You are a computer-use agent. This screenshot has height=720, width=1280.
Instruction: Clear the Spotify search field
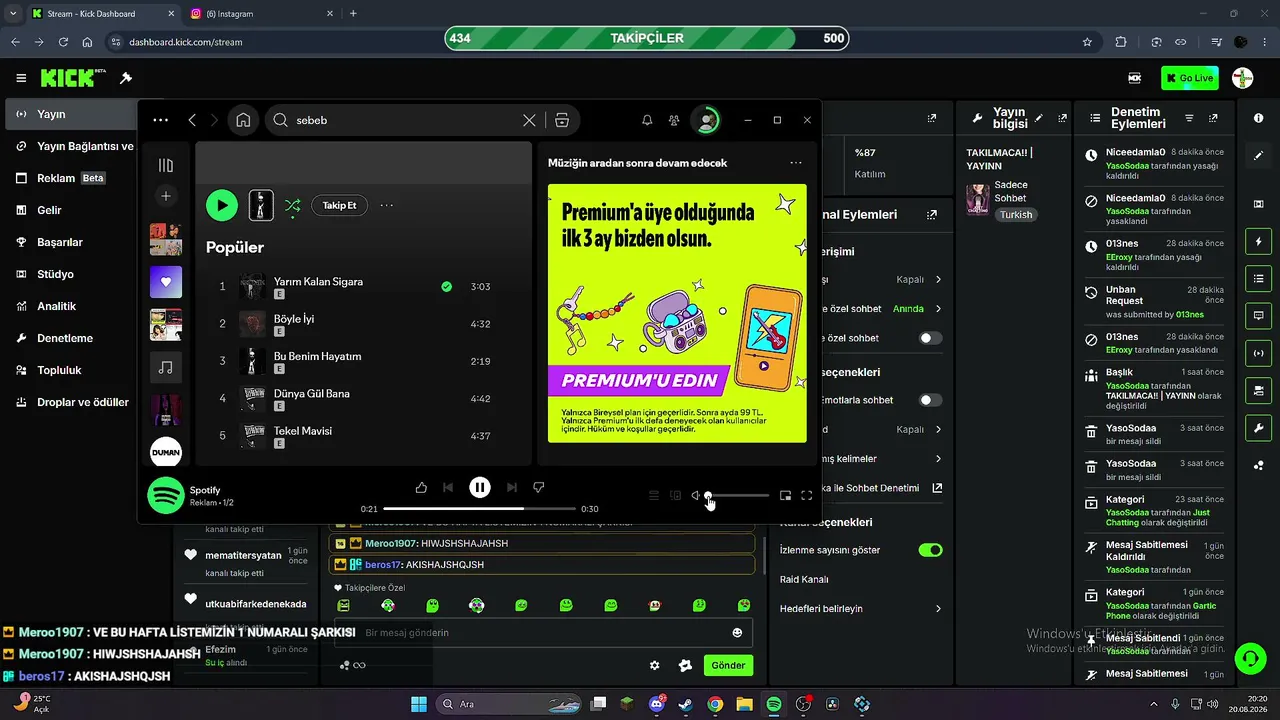(x=529, y=120)
